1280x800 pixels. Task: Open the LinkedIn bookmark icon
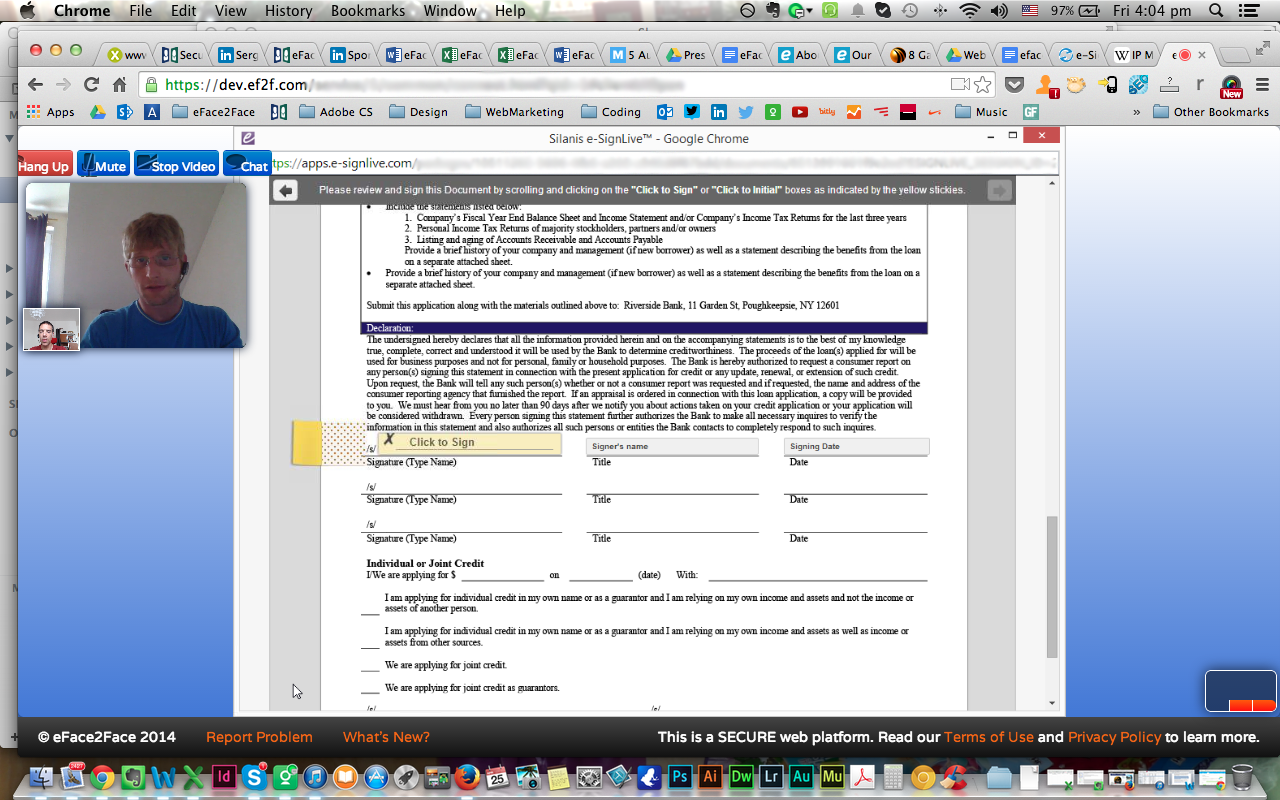pos(719,112)
